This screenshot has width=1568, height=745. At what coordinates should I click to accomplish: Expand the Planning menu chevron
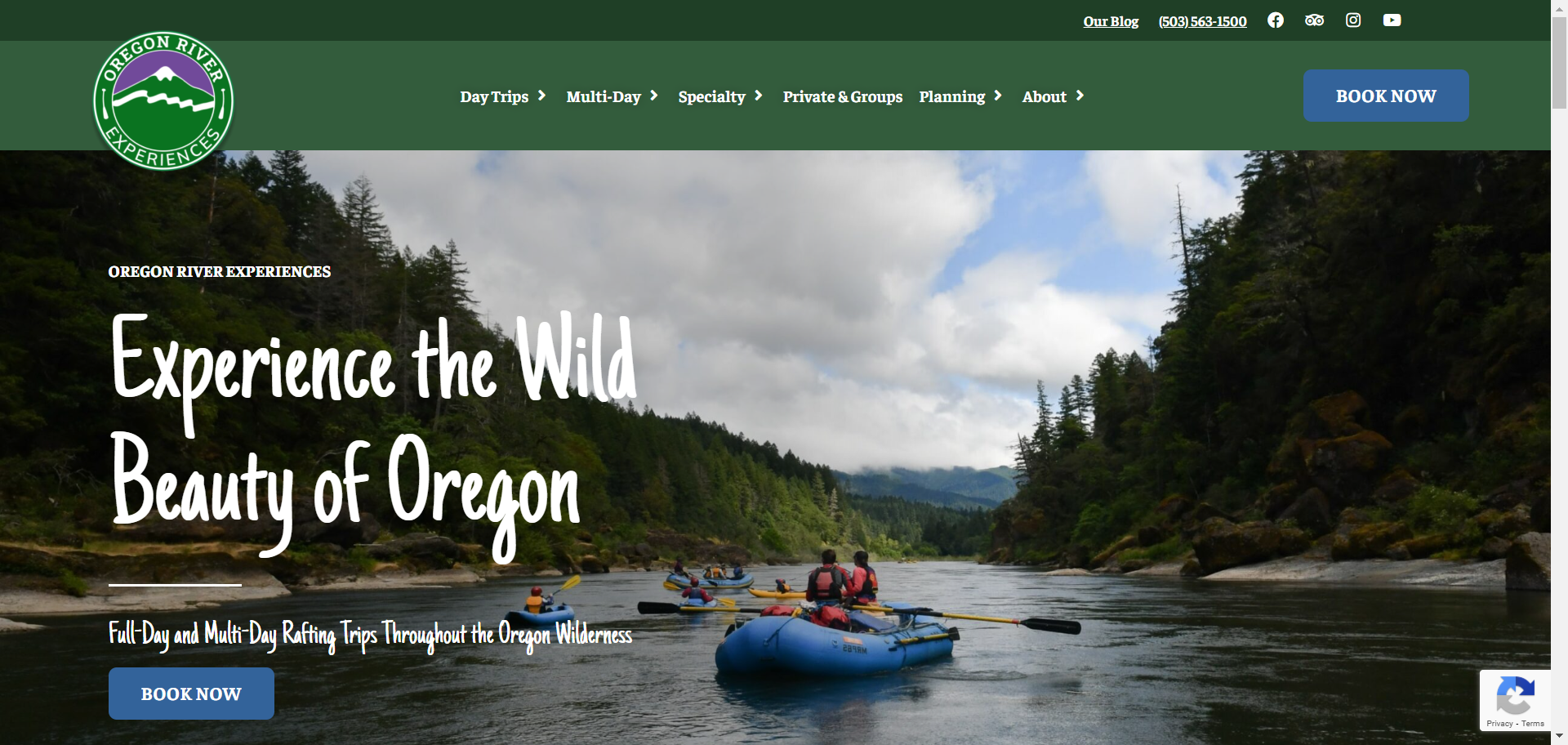coord(998,96)
